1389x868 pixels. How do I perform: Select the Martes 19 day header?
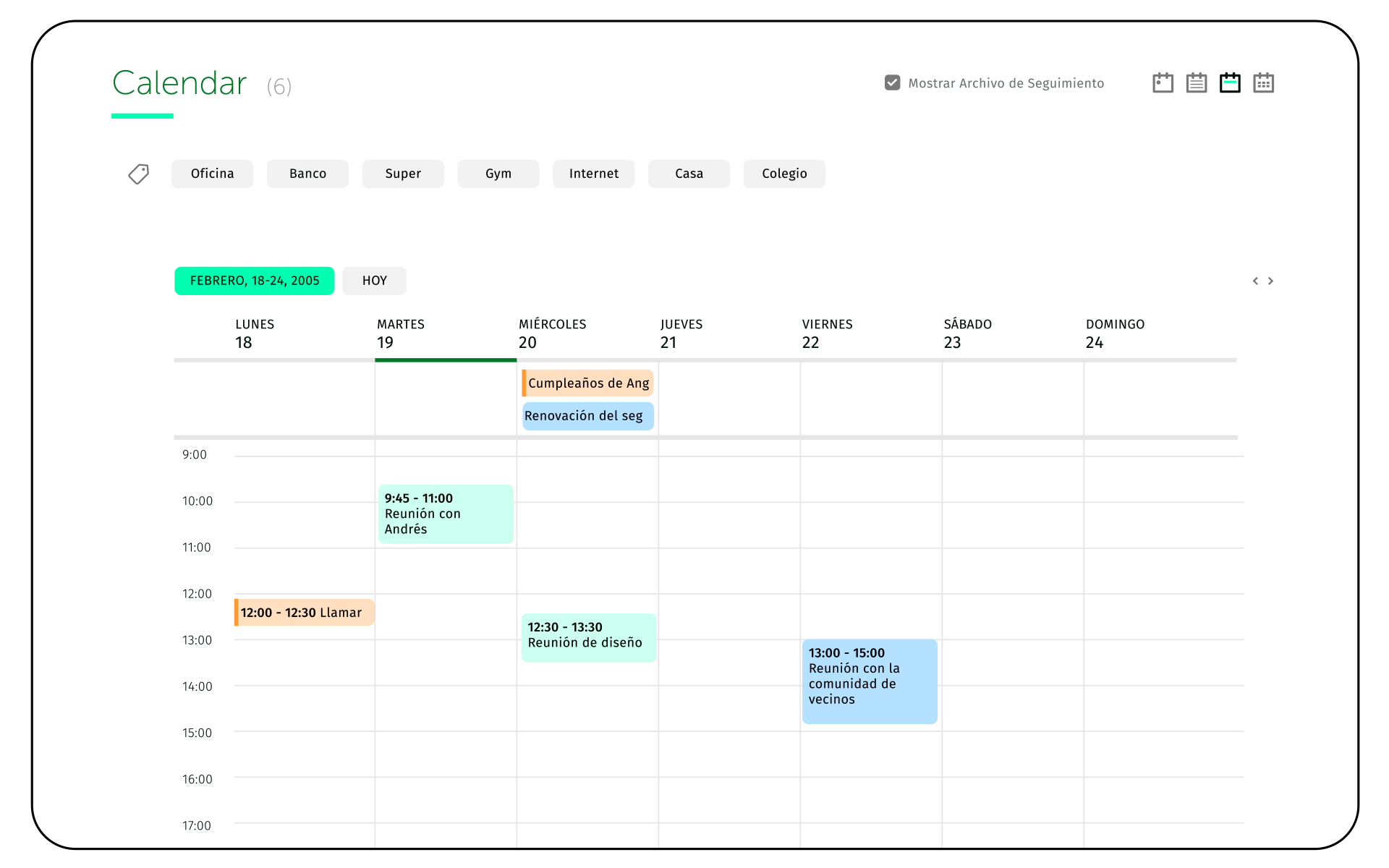click(400, 333)
